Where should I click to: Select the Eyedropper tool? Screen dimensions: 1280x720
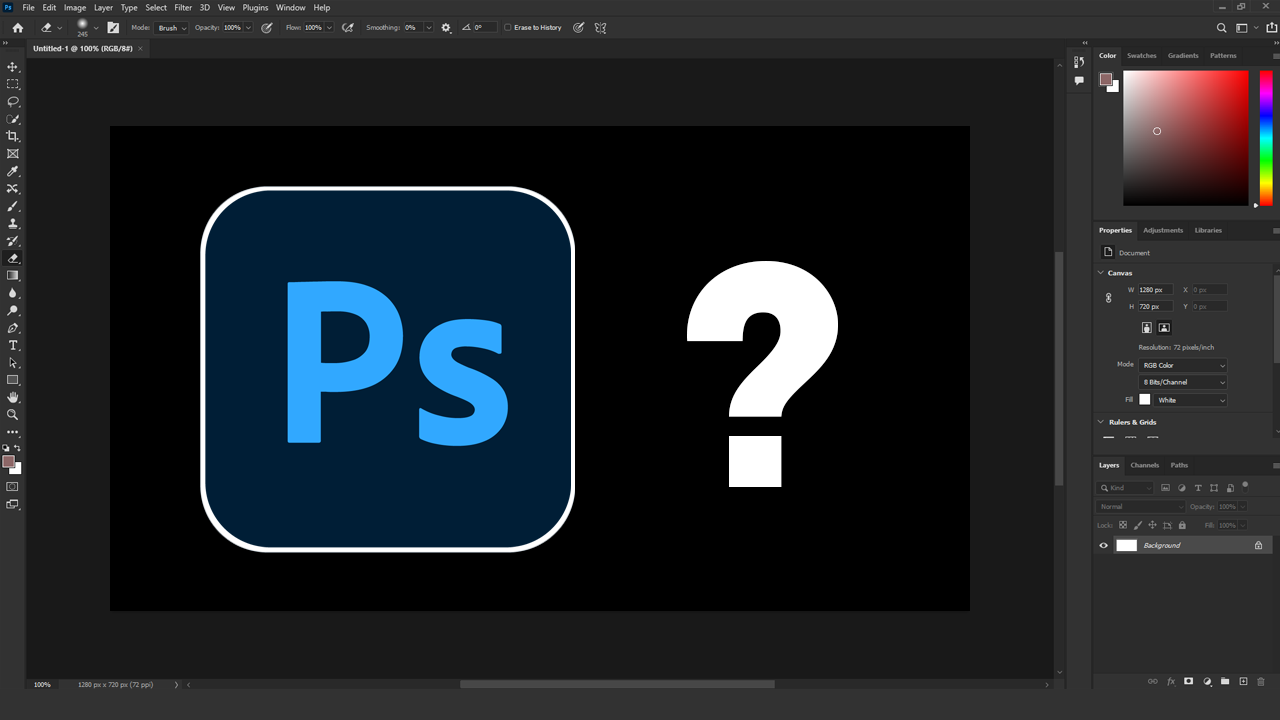pyautogui.click(x=13, y=171)
